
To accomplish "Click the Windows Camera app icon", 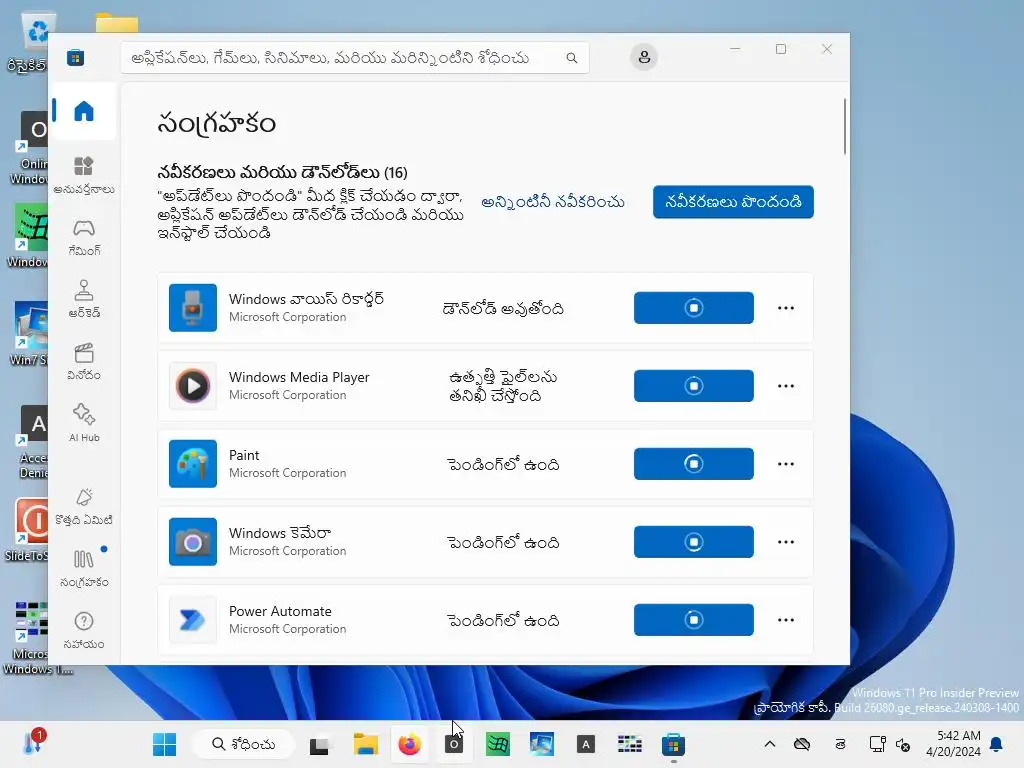I will click(193, 542).
